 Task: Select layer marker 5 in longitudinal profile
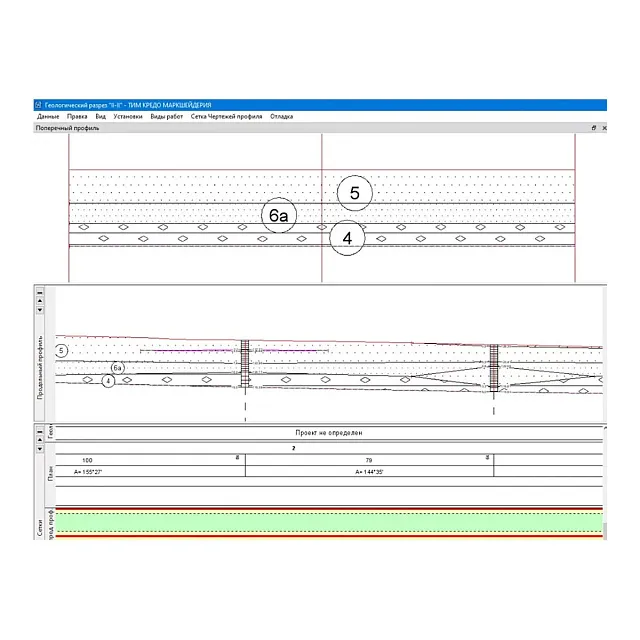click(x=61, y=350)
